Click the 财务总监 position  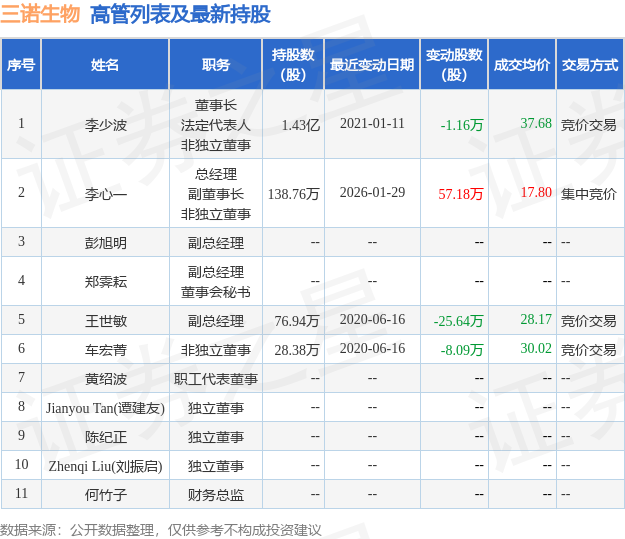[x=216, y=495]
